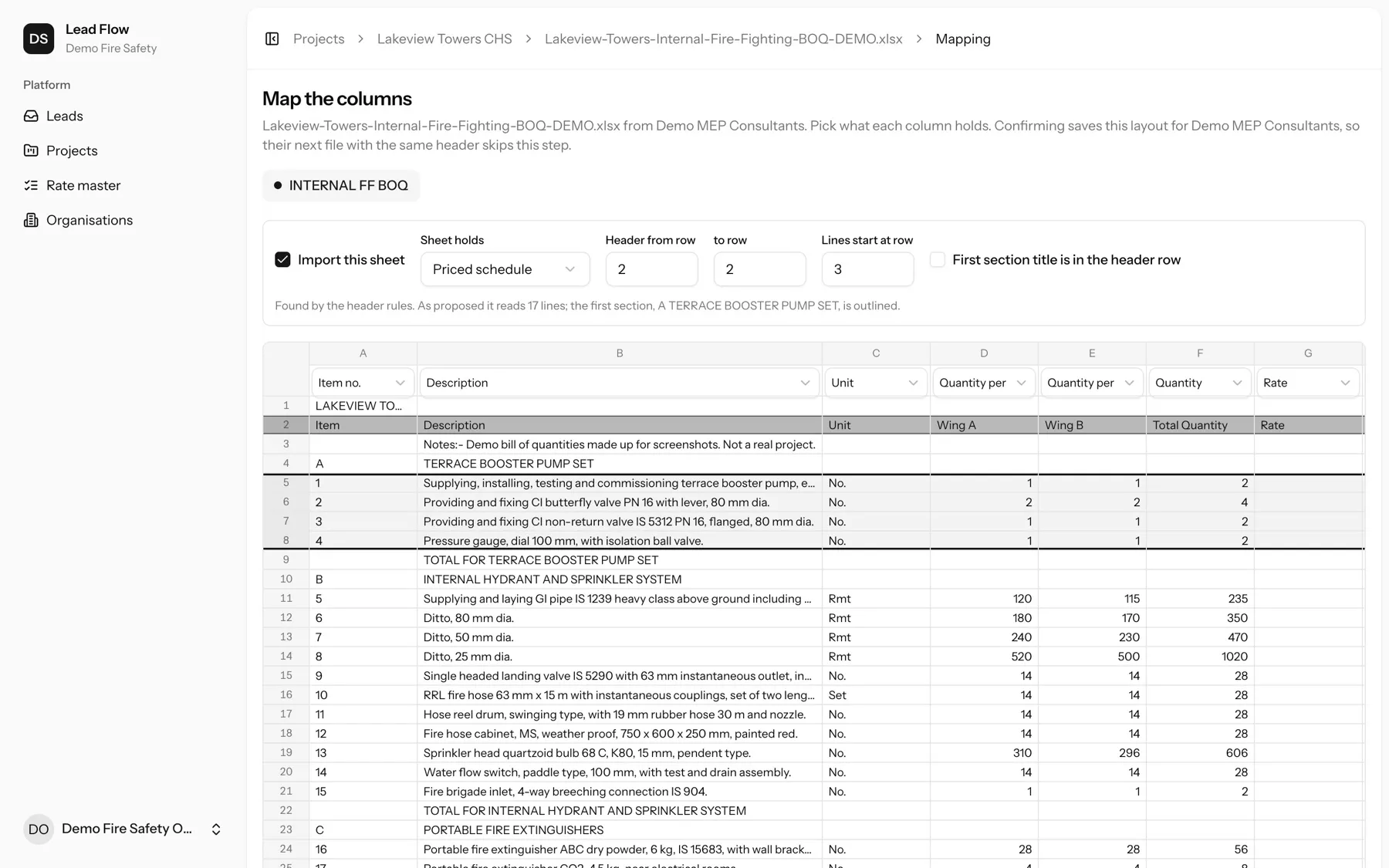Screen dimensions: 1389x868
Task: Click the PORTABLE FIRE EXTINGUISHERS cell
Action: pyautogui.click(x=619, y=830)
